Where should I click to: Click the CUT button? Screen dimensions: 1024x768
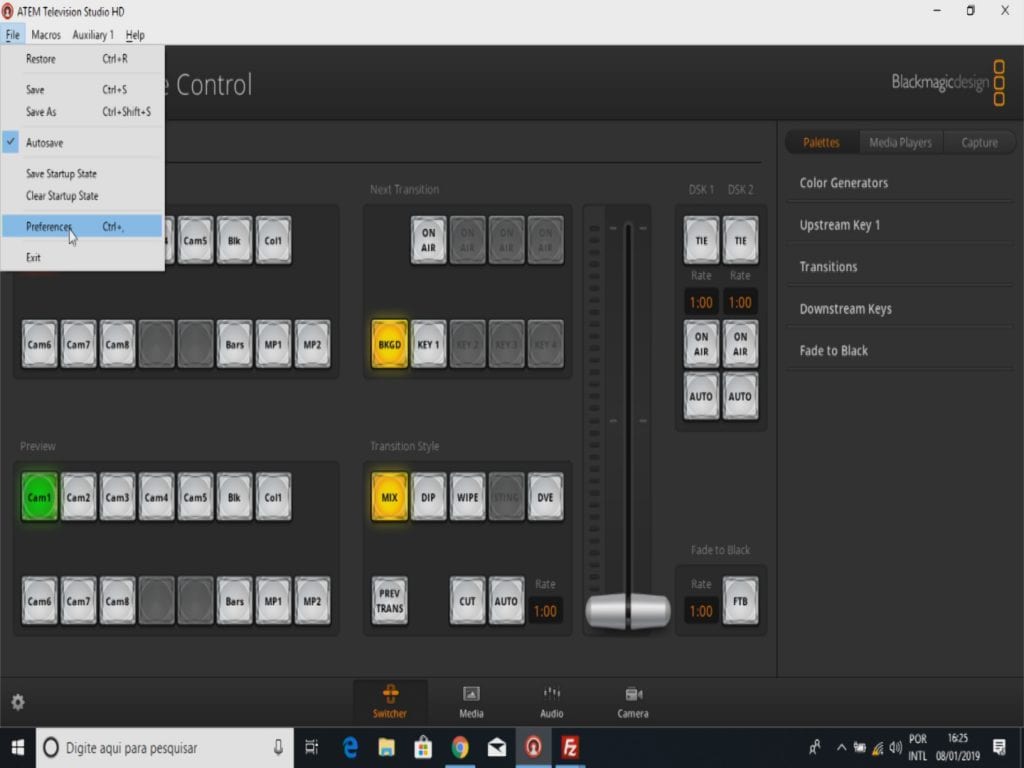[x=468, y=601]
